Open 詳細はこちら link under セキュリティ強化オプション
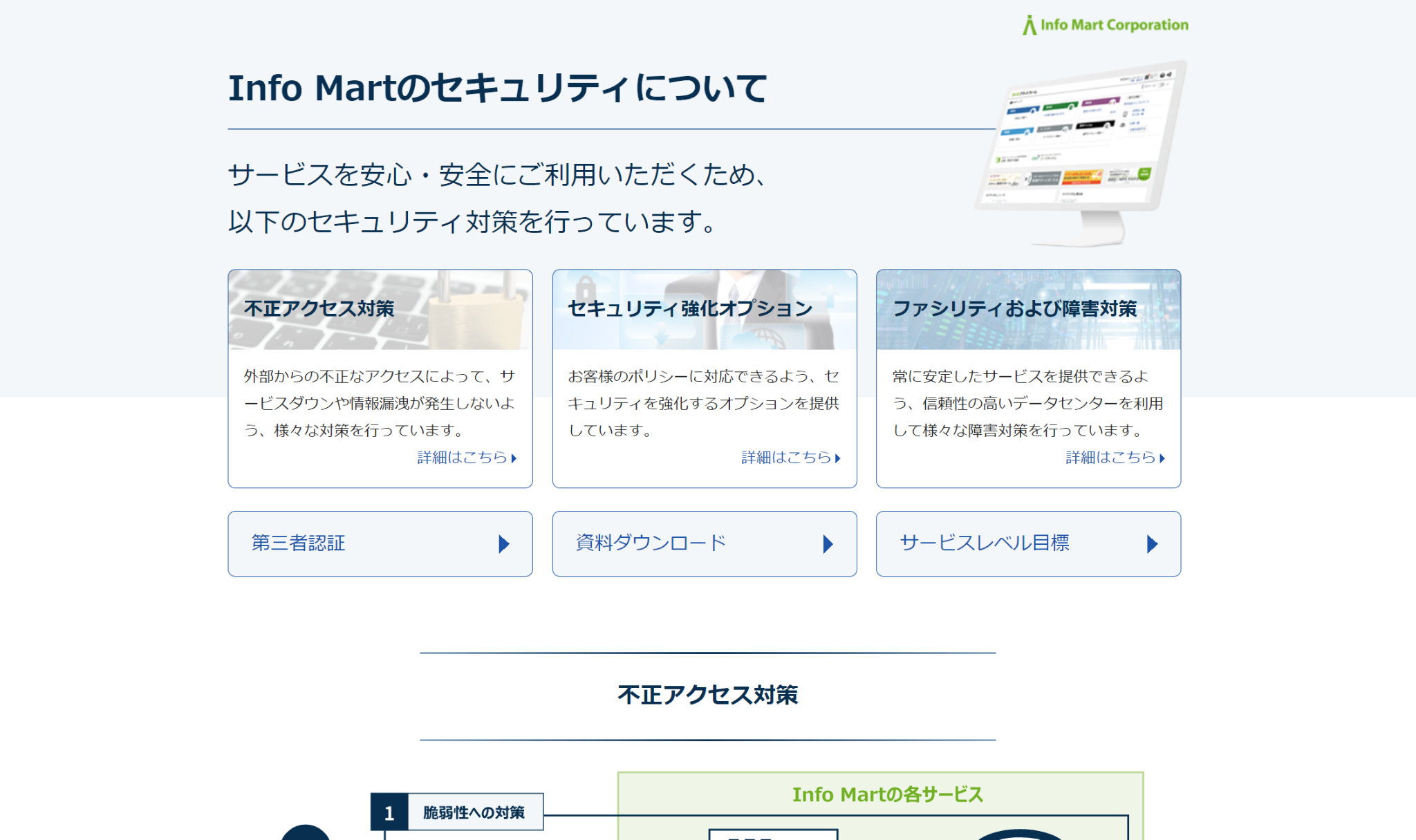 click(x=791, y=458)
